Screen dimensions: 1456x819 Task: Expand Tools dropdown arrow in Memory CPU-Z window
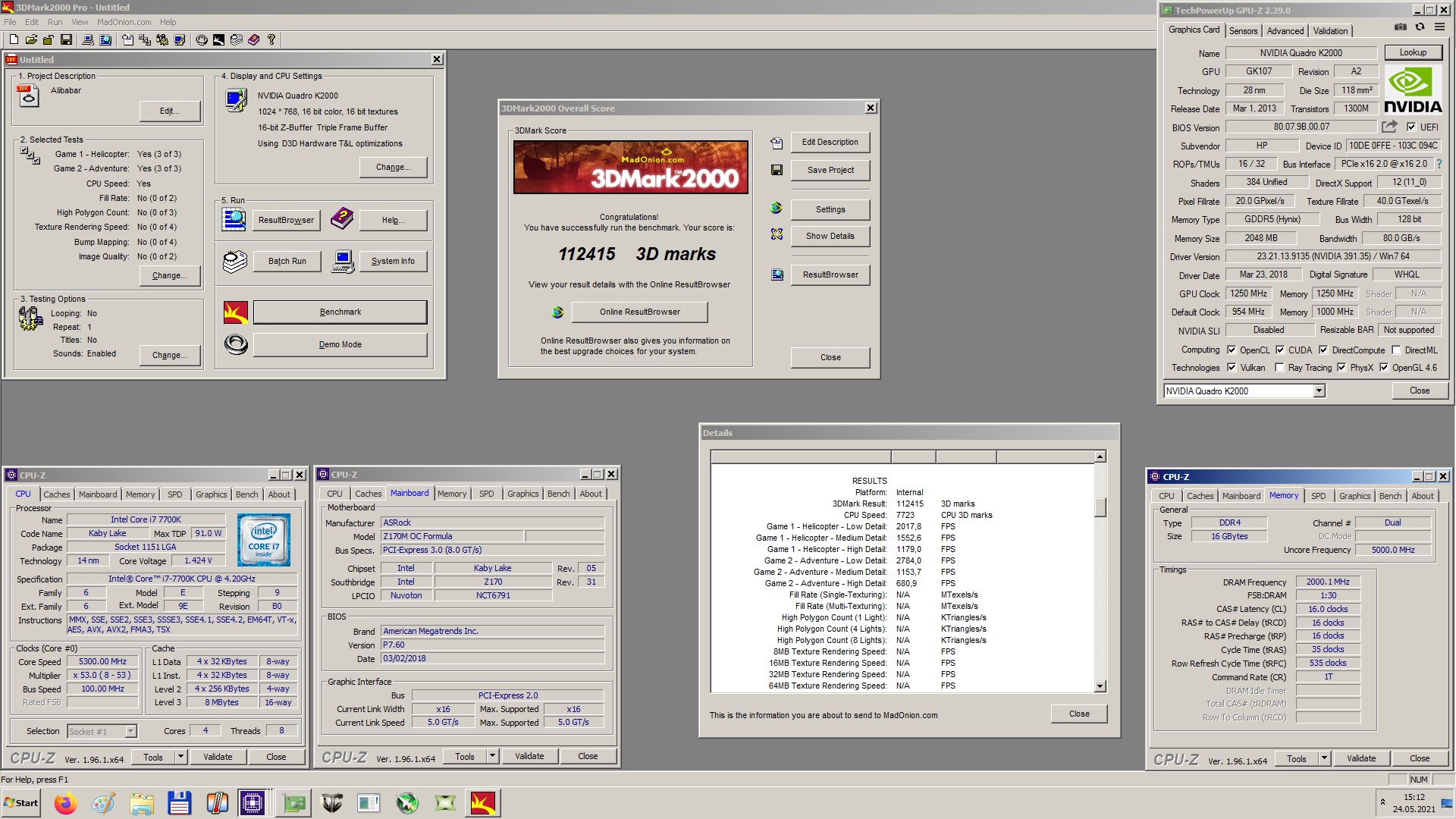[1324, 758]
